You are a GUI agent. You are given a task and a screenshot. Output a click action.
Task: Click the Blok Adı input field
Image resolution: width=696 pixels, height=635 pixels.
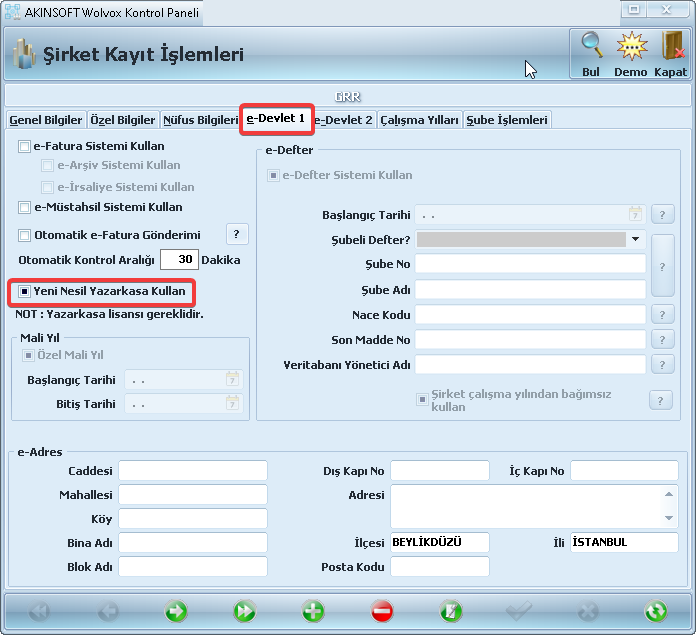(193, 566)
